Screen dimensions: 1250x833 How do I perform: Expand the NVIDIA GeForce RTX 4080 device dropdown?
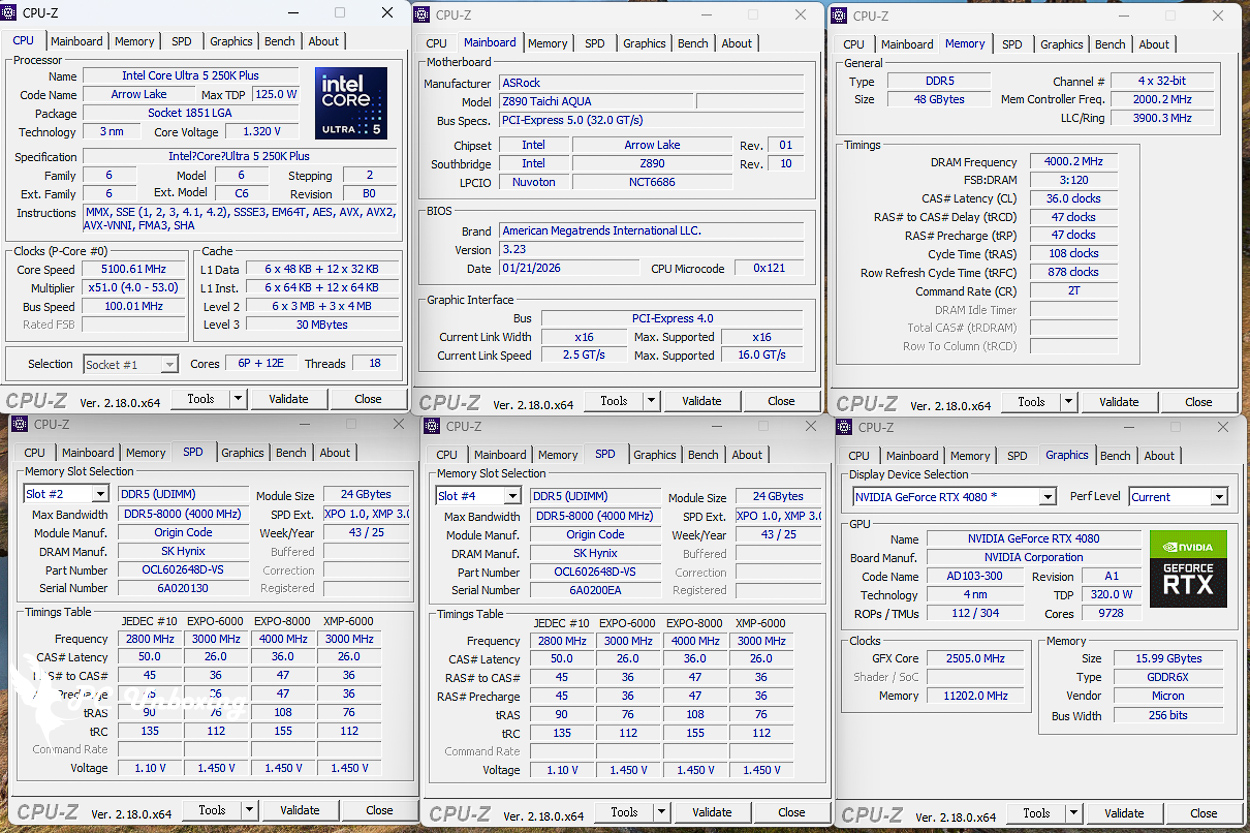(1047, 497)
